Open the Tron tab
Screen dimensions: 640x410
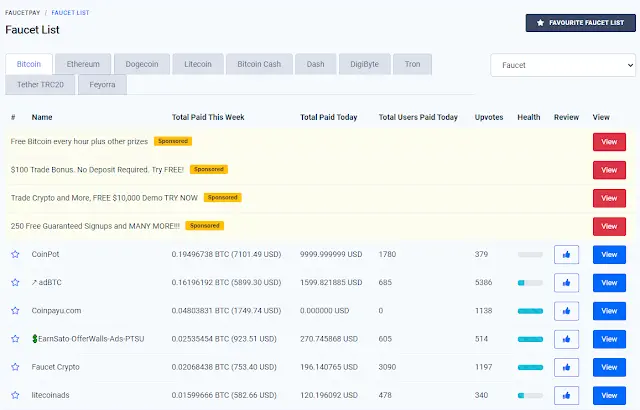click(x=412, y=64)
